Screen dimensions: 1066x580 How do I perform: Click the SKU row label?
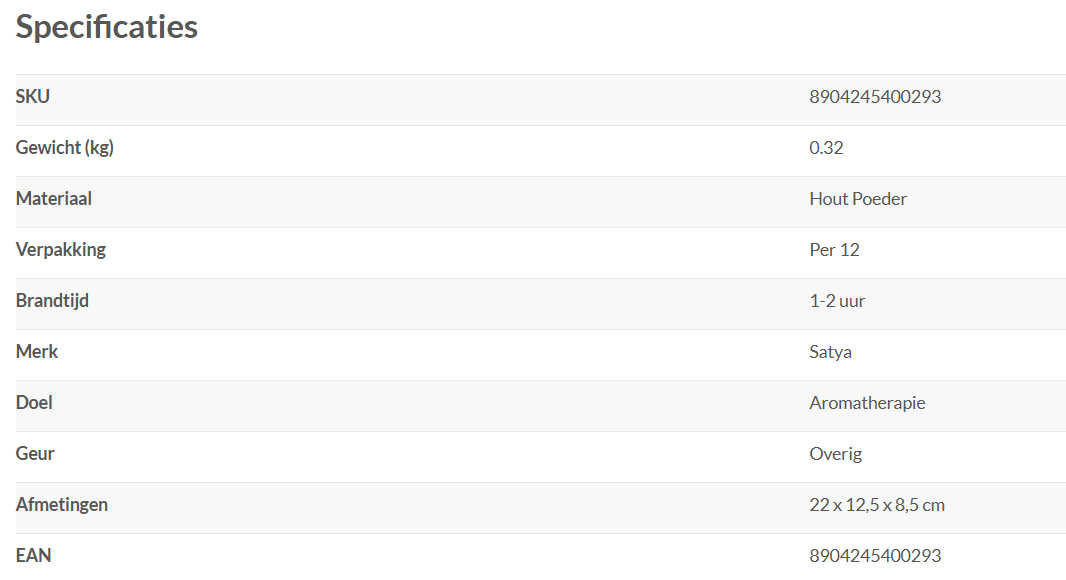click(x=33, y=97)
